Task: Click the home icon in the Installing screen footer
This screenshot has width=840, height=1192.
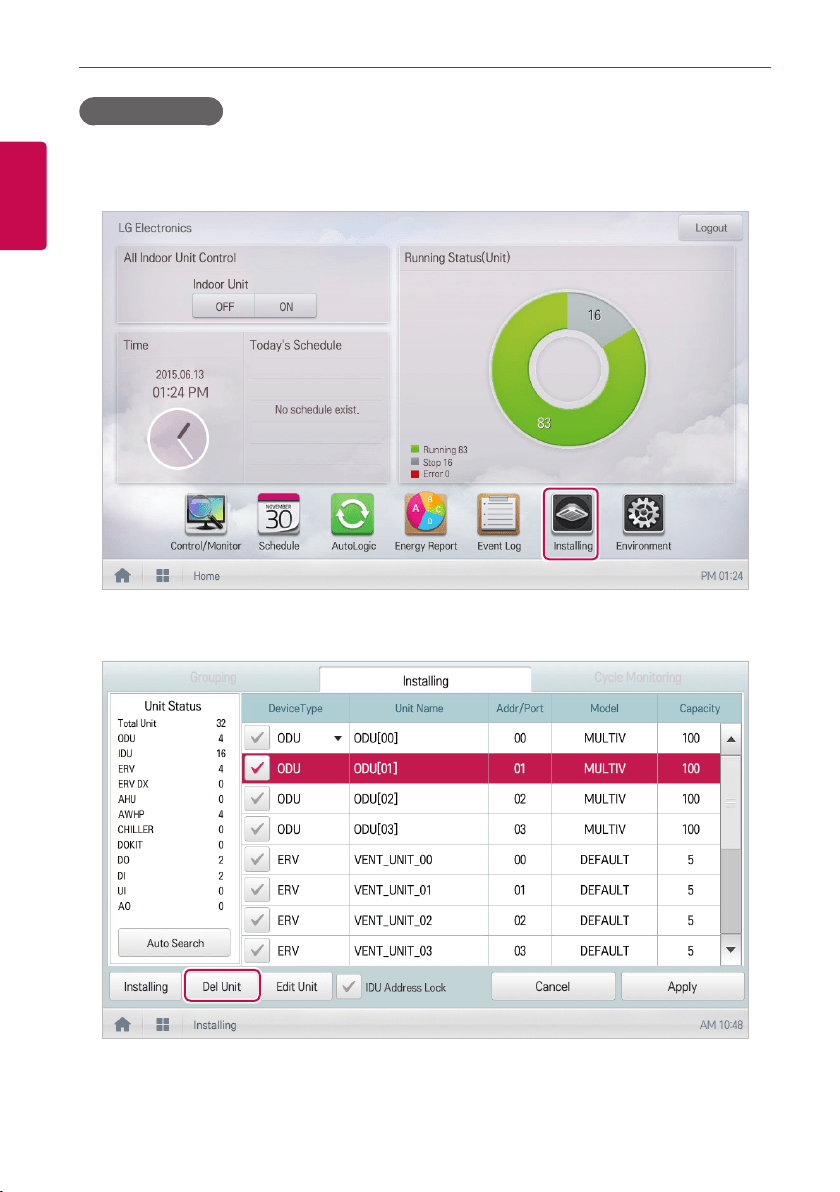Action: tap(122, 1024)
